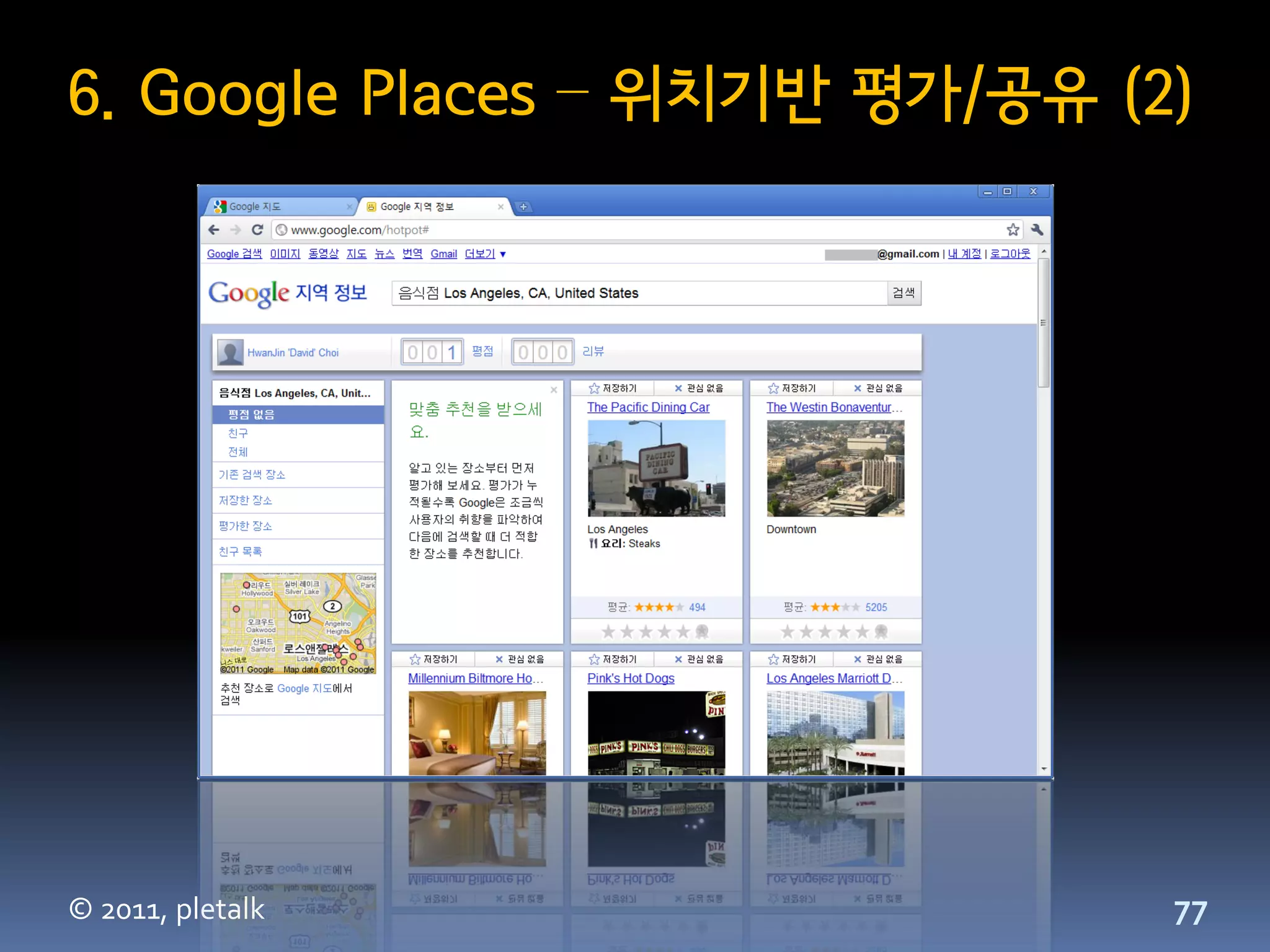The width and height of the screenshot is (1270, 952).
Task: Select the 전체 filter
Action: tap(238, 452)
